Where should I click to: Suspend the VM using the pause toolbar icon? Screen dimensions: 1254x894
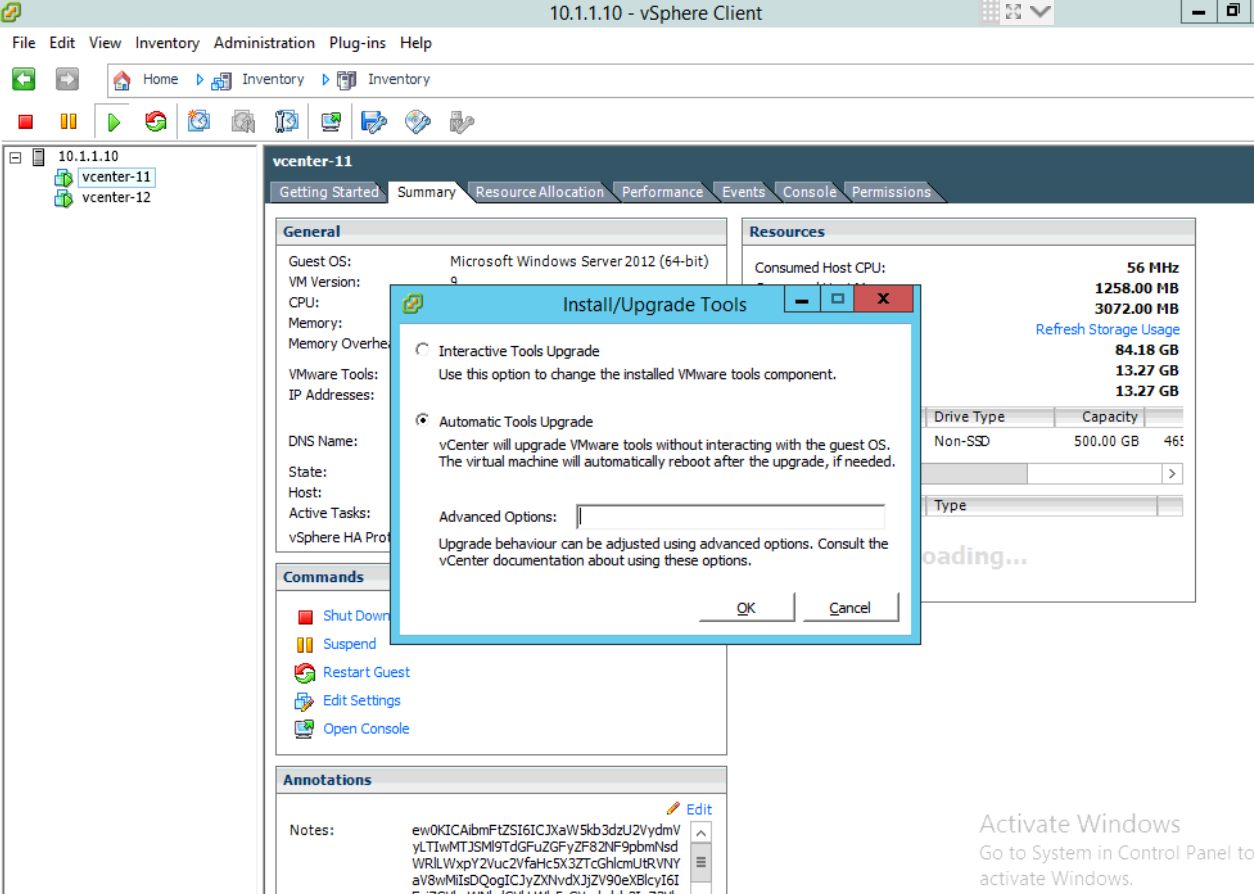67,120
